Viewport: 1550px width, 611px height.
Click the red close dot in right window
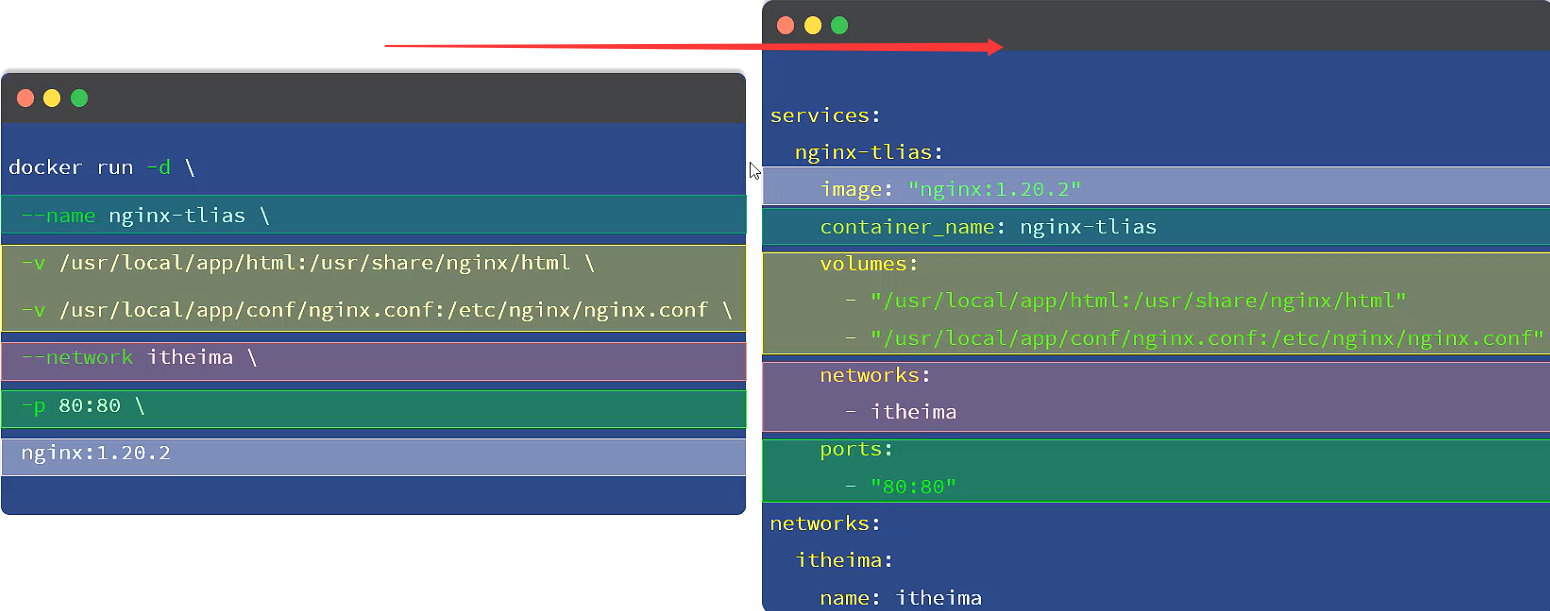point(786,25)
